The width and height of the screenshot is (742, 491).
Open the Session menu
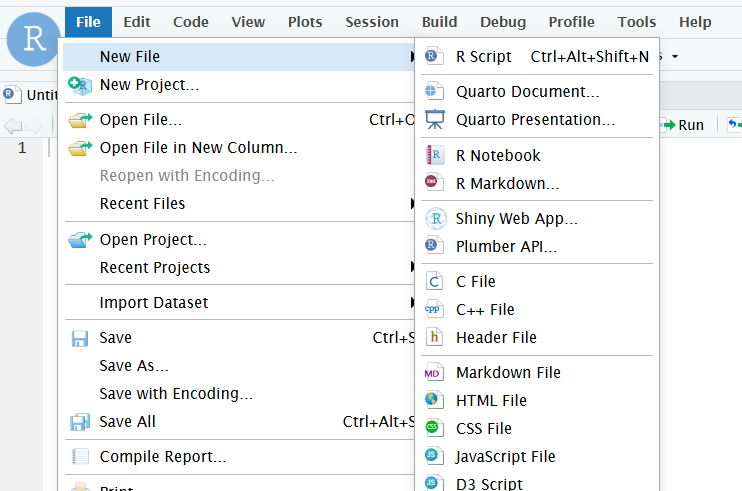click(x=372, y=21)
